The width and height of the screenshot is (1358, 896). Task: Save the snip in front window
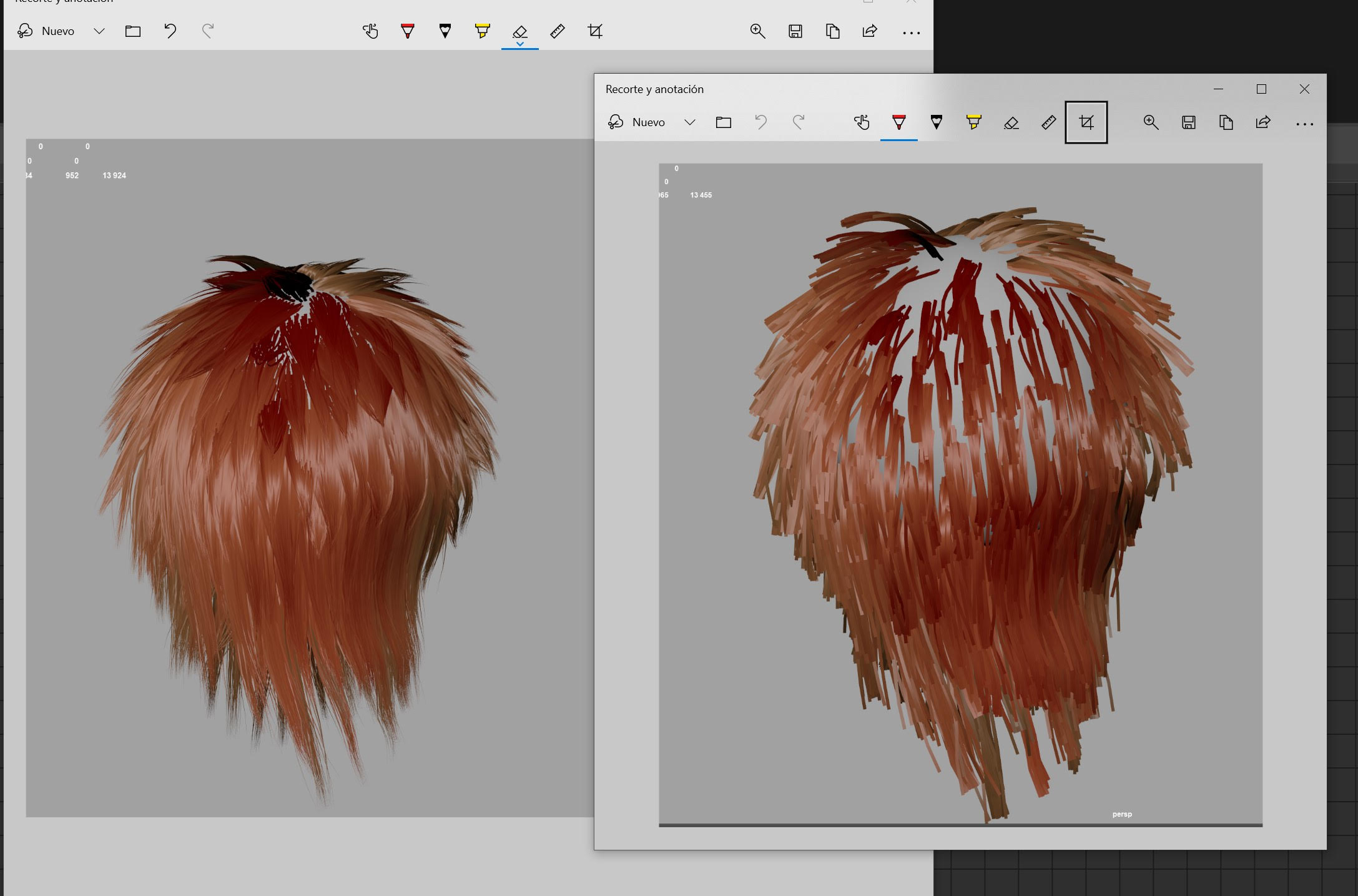click(x=1188, y=122)
